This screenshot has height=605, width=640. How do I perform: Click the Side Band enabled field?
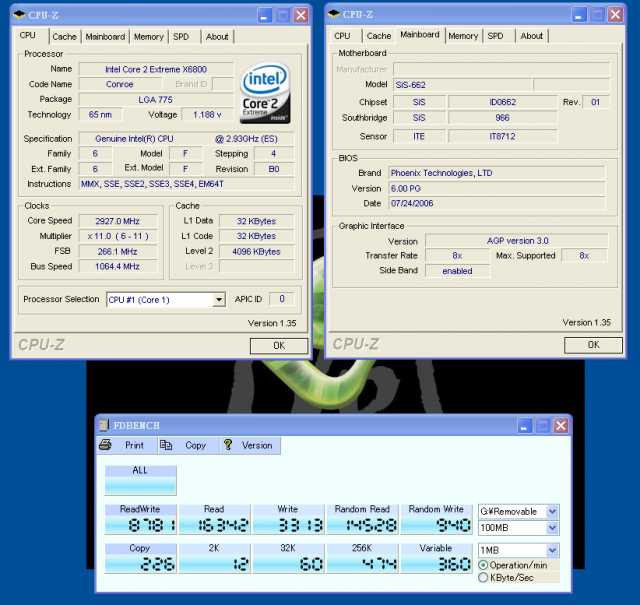[x=457, y=271]
